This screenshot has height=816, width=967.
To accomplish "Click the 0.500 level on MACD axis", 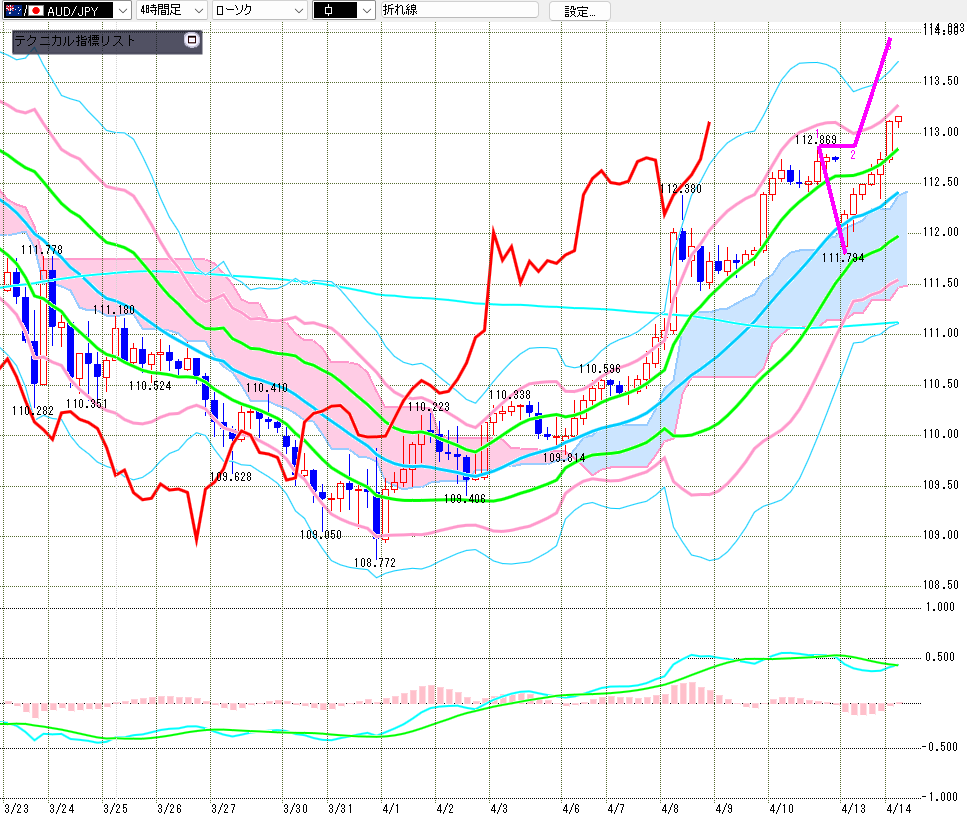I will [938, 657].
